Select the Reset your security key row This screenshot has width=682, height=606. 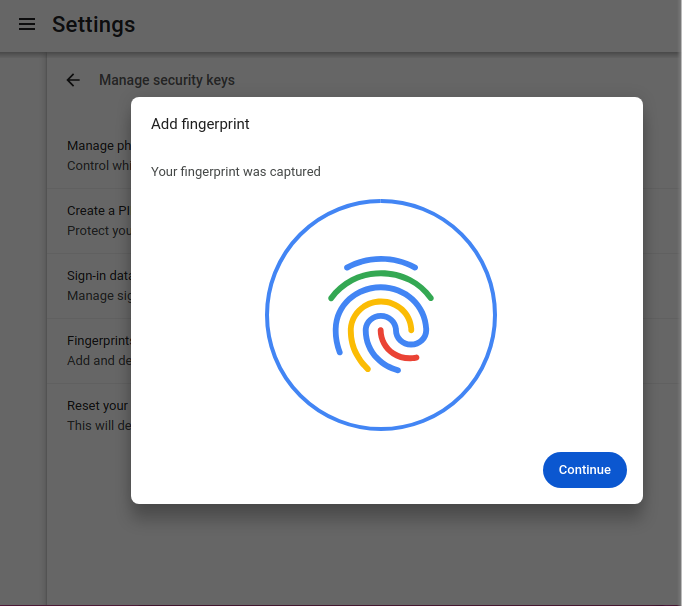tap(89, 415)
